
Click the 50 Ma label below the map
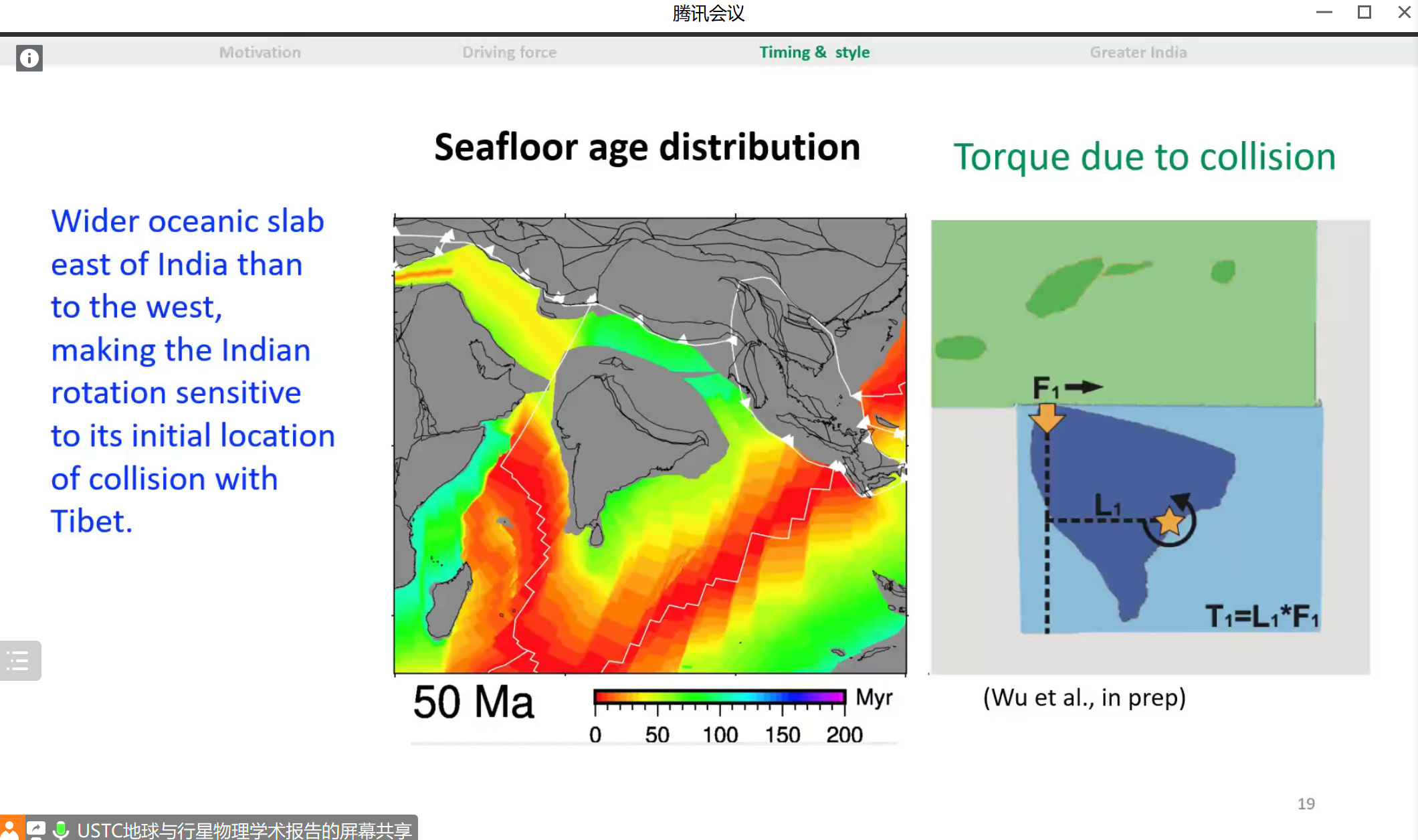click(x=474, y=702)
